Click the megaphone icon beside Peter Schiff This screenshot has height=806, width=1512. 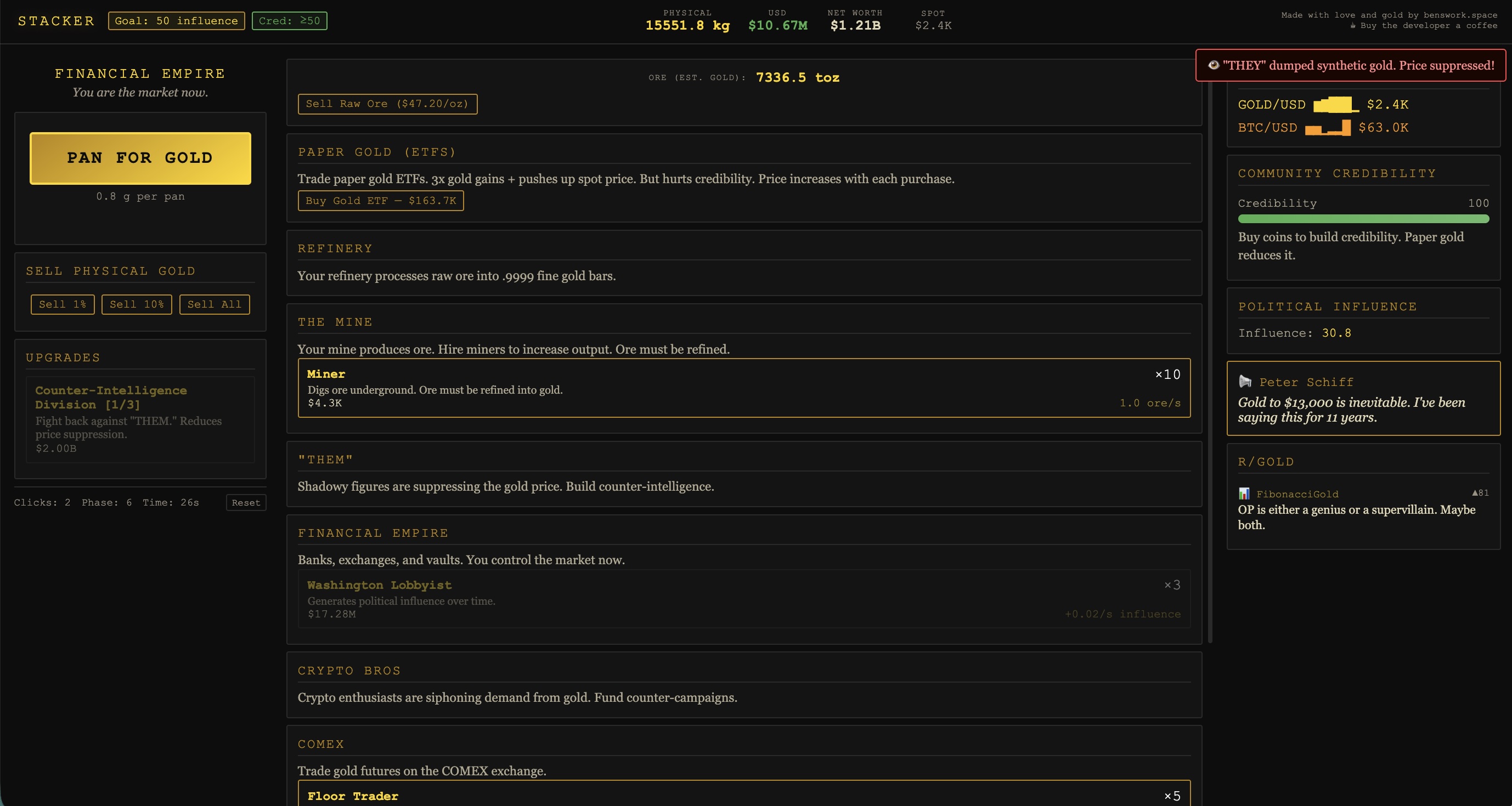(1245, 382)
